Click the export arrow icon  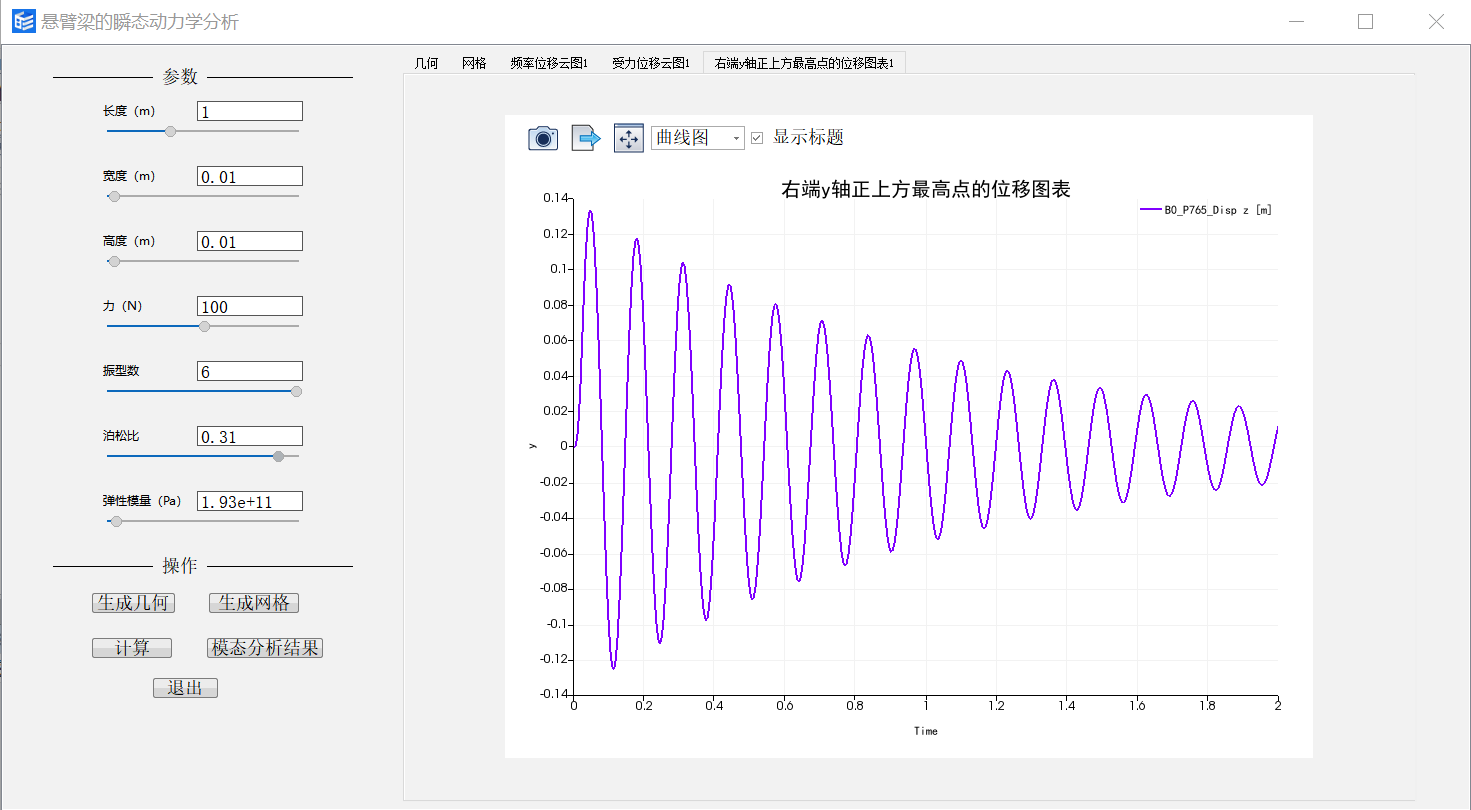(x=586, y=138)
